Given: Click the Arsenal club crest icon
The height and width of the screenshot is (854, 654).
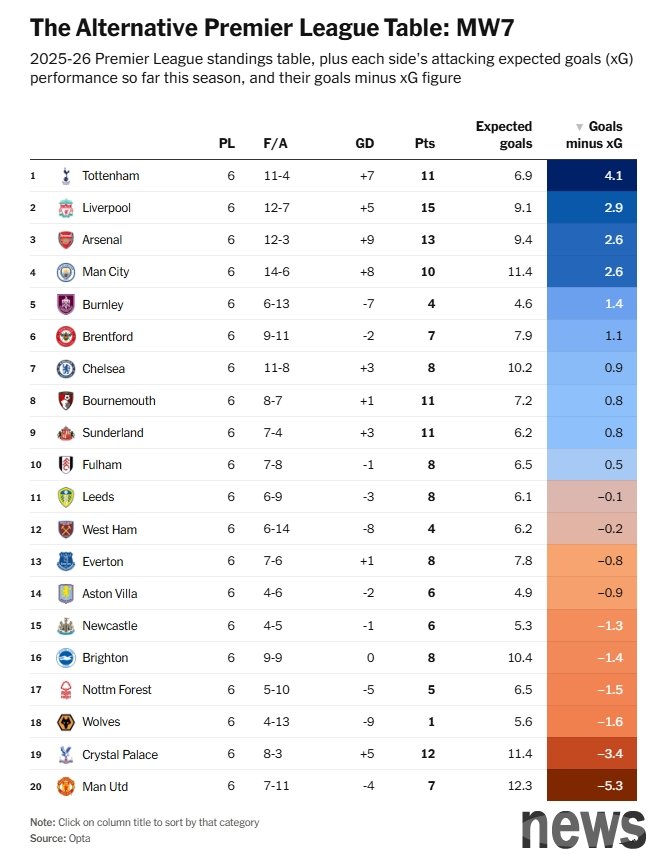Looking at the screenshot, I should click(x=66, y=240).
